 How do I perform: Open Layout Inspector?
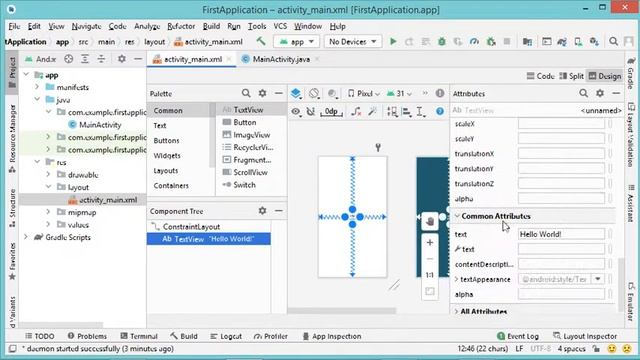pos(584,336)
